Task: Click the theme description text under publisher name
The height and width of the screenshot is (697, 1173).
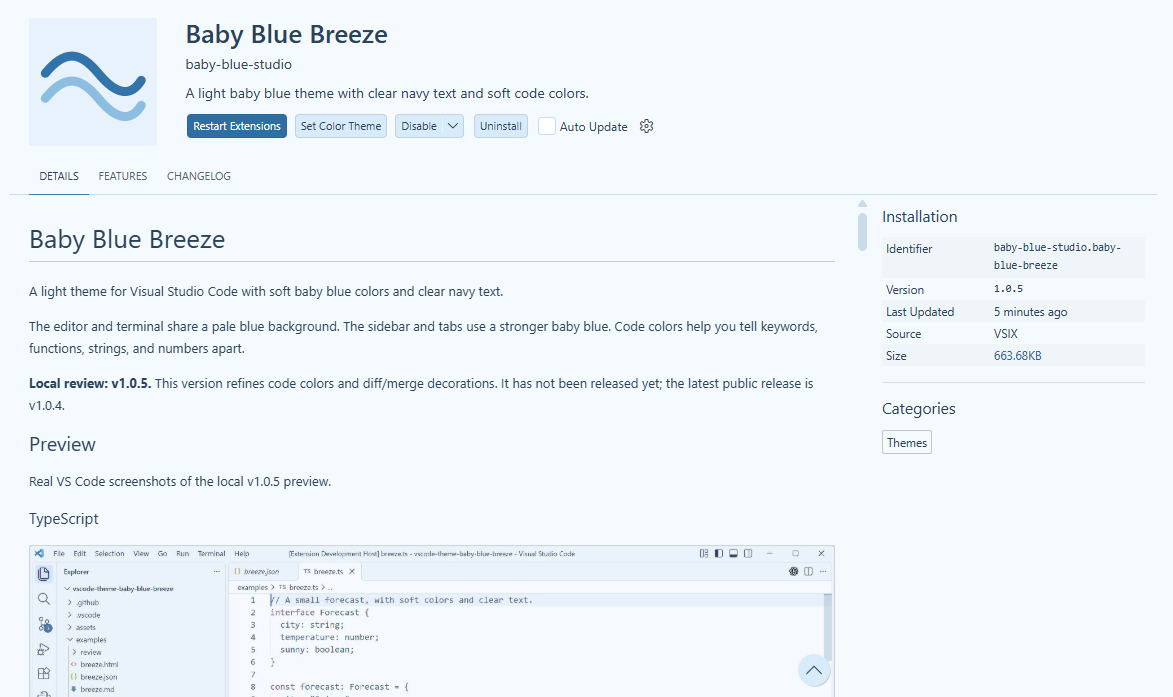Action: [387, 93]
